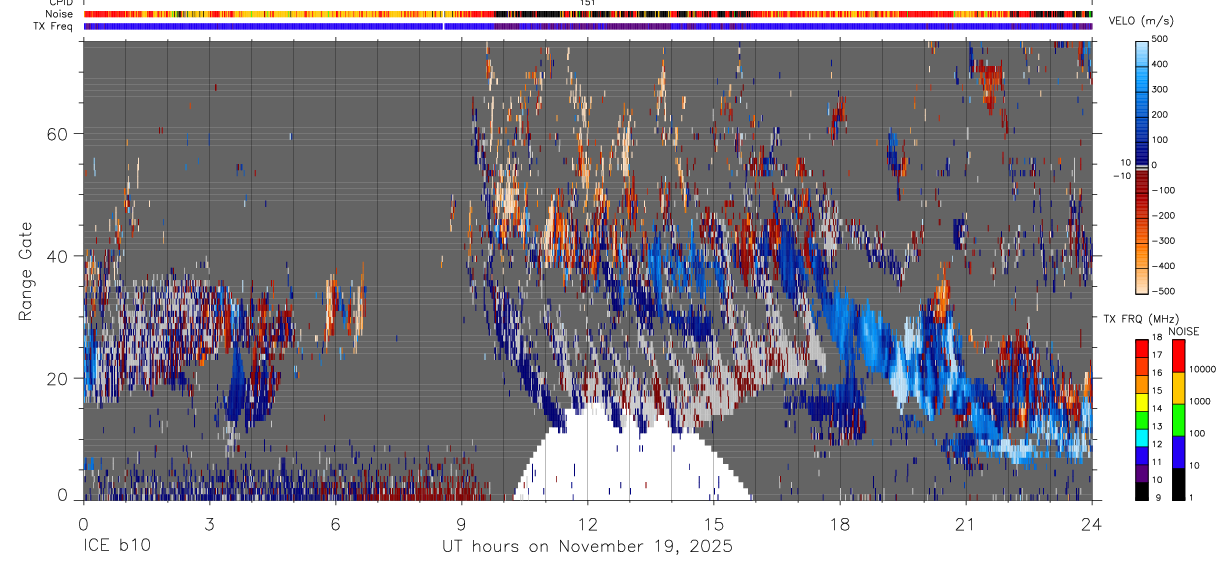This screenshot has width=1228, height=567.
Task: Click the Noise level strip above the plot
Action: pos(588,14)
